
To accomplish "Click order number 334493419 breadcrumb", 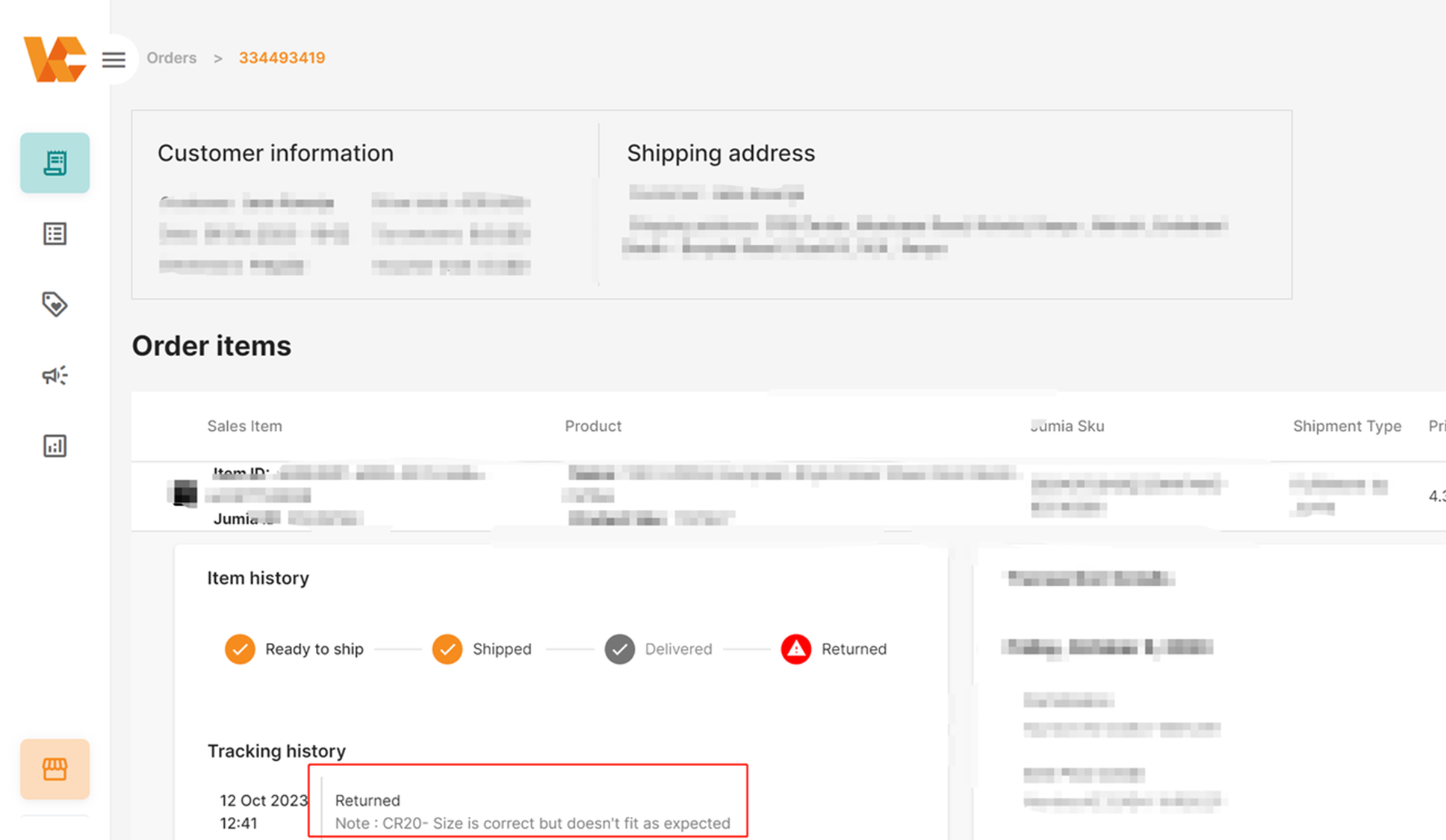I will [x=282, y=57].
